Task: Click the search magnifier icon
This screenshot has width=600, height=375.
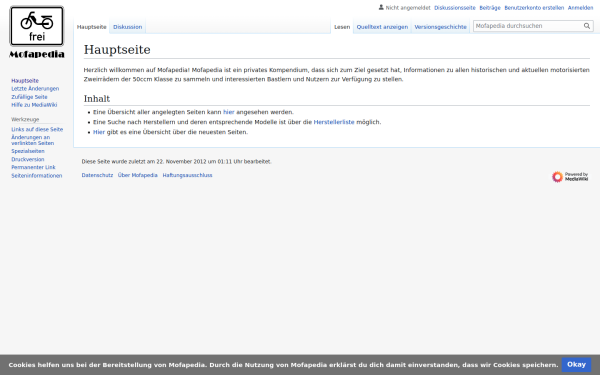Action: (x=587, y=26)
